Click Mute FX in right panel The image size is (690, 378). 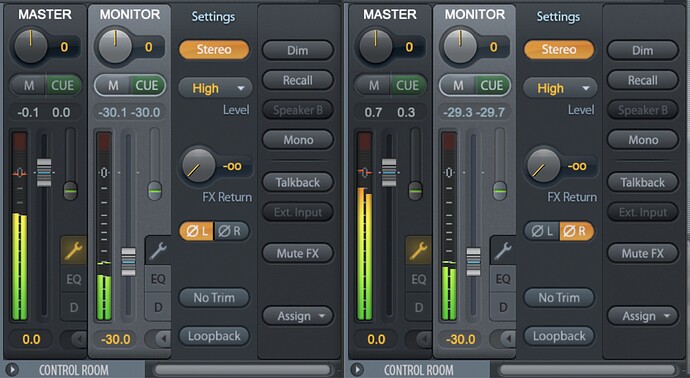pos(643,253)
